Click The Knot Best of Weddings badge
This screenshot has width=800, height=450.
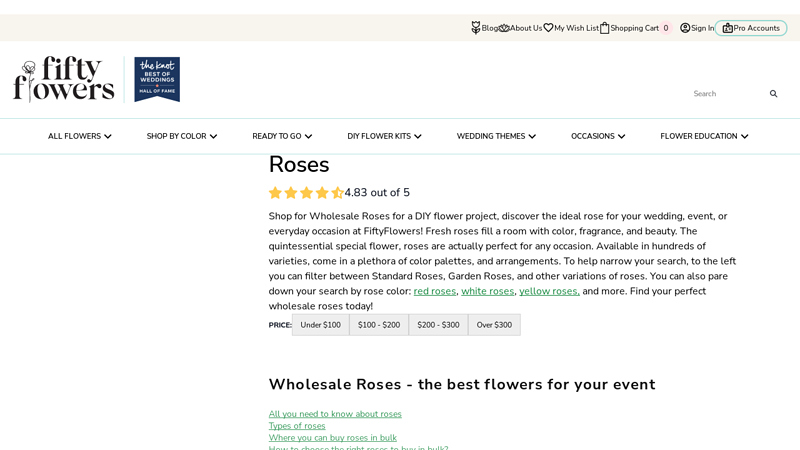157,79
